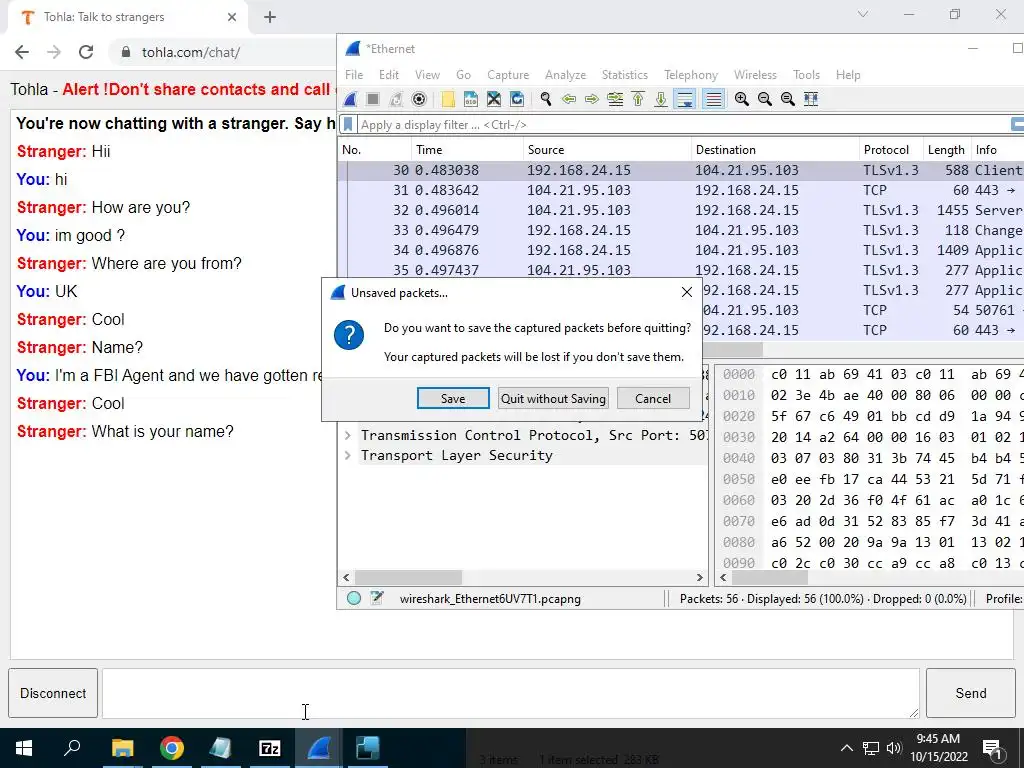Click packet details scrollbar right arrow
1024x768 pixels.
(699, 577)
